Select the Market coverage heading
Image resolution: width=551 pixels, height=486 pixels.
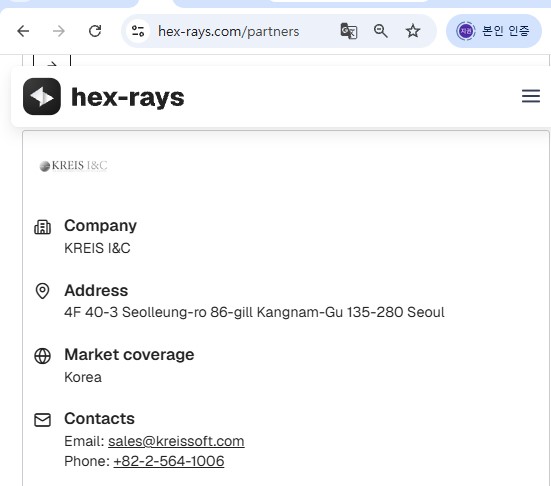[x=129, y=355]
